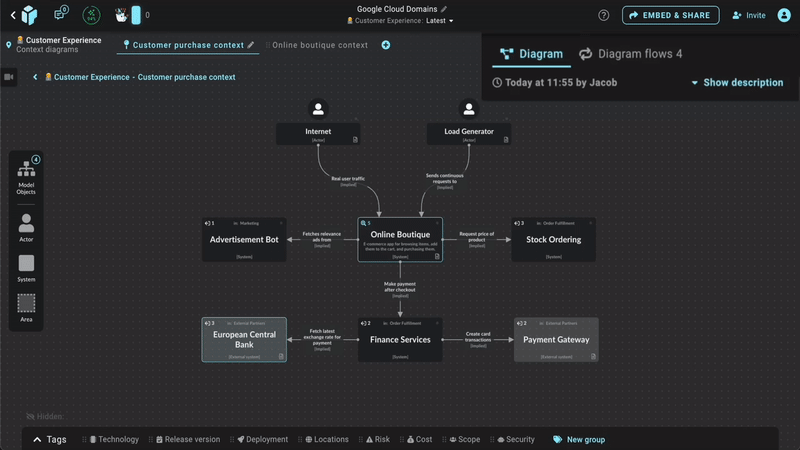Open the Online boutique context tab
The image size is (800, 450).
pos(319,45)
